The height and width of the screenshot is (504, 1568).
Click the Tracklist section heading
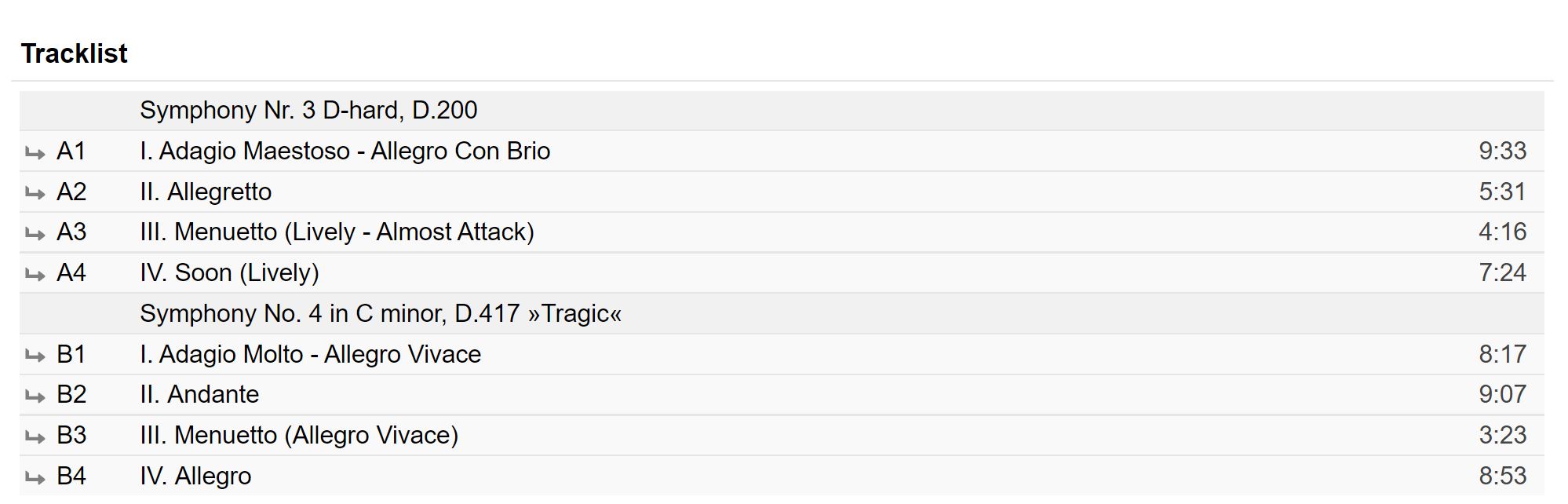[x=74, y=53]
